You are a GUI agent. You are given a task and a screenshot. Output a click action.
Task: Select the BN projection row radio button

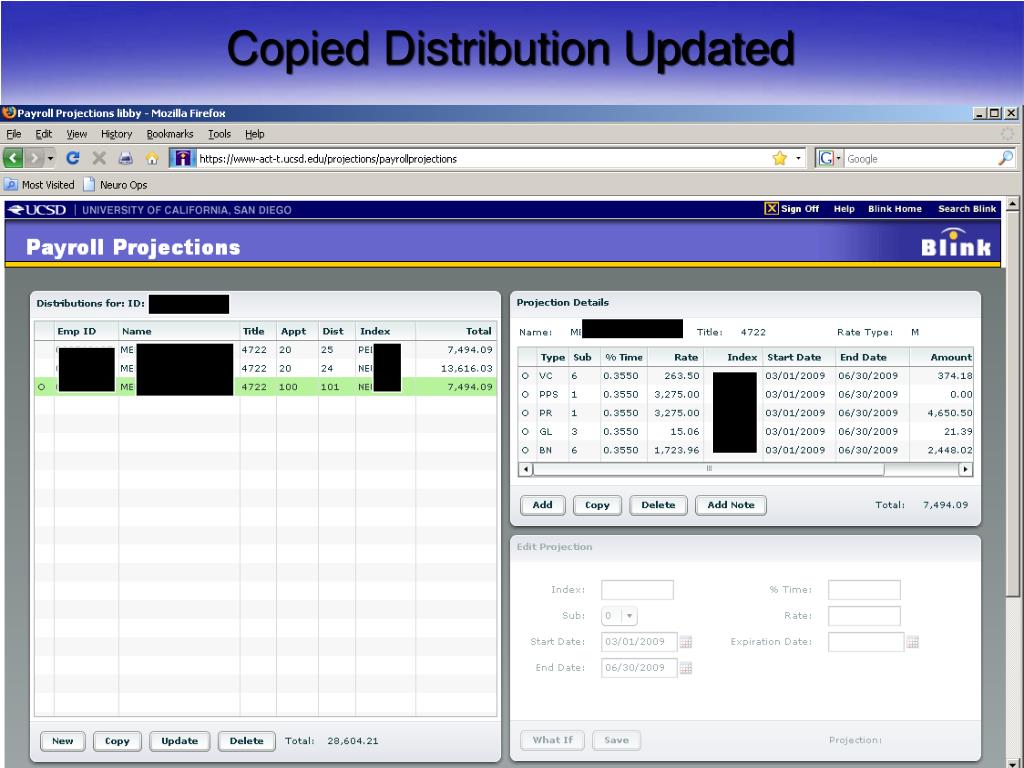[x=525, y=450]
